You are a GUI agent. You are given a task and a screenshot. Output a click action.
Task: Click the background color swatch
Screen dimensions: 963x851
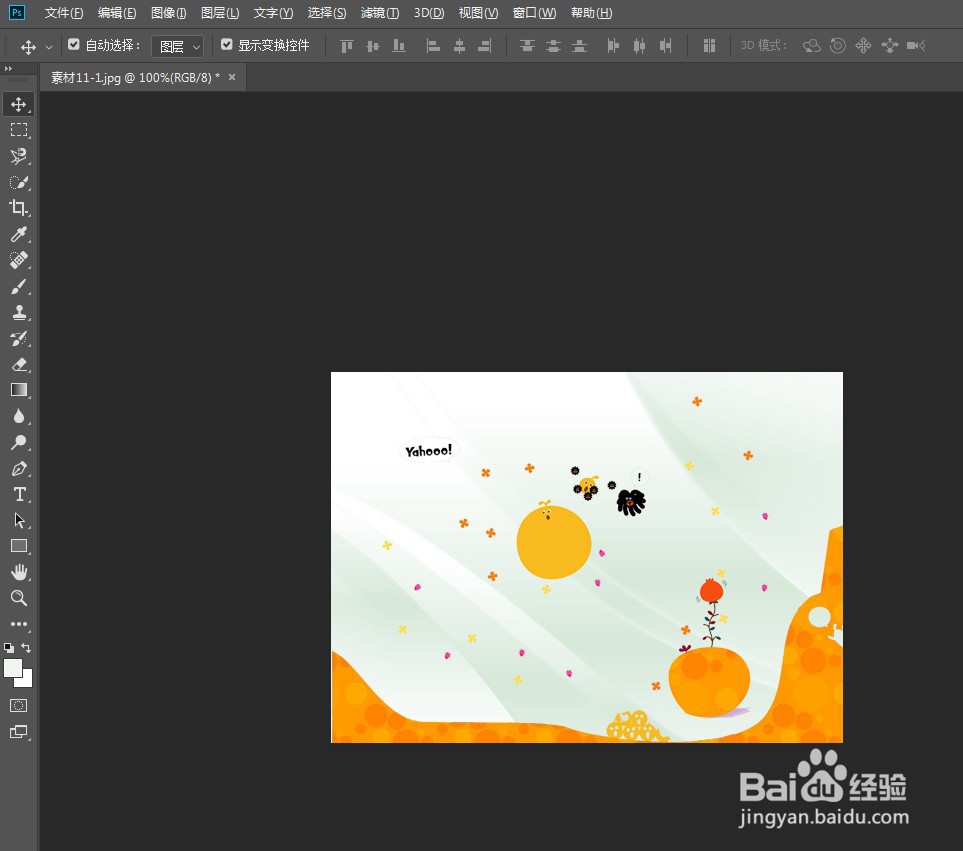click(28, 682)
